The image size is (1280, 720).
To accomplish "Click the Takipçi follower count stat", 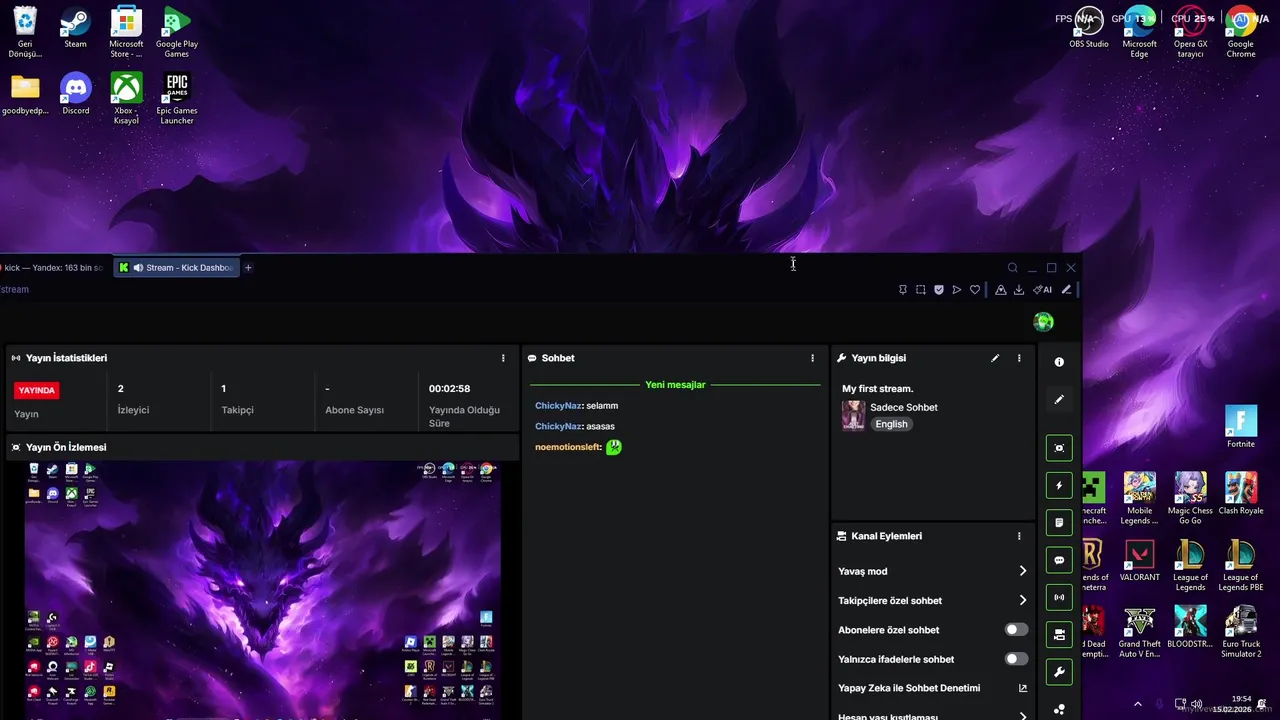I will 265,399.
